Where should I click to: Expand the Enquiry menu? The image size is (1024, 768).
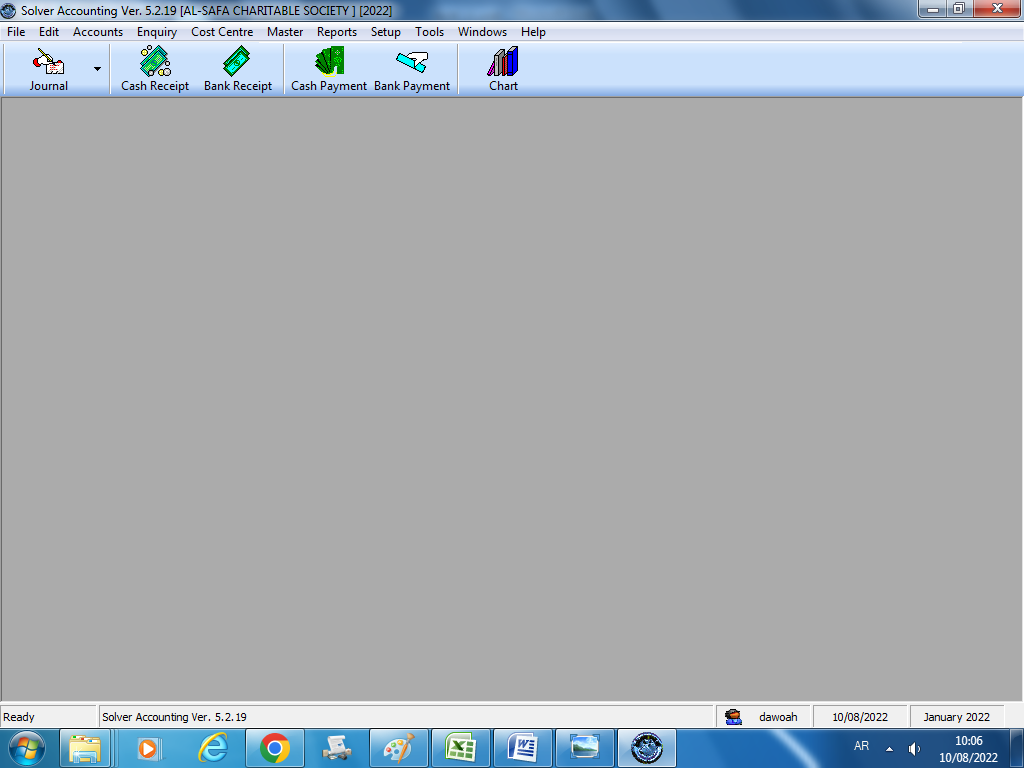click(x=157, y=32)
